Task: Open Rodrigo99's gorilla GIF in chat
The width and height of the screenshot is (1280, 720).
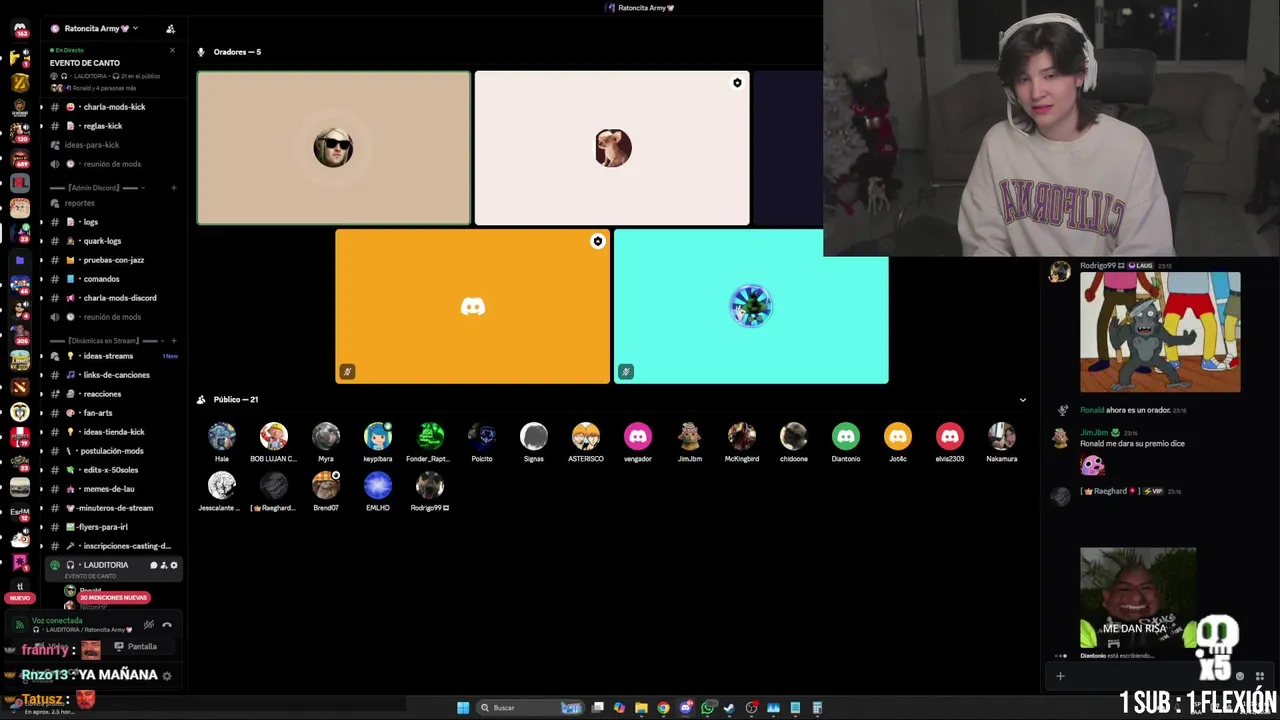Action: [x=1160, y=332]
